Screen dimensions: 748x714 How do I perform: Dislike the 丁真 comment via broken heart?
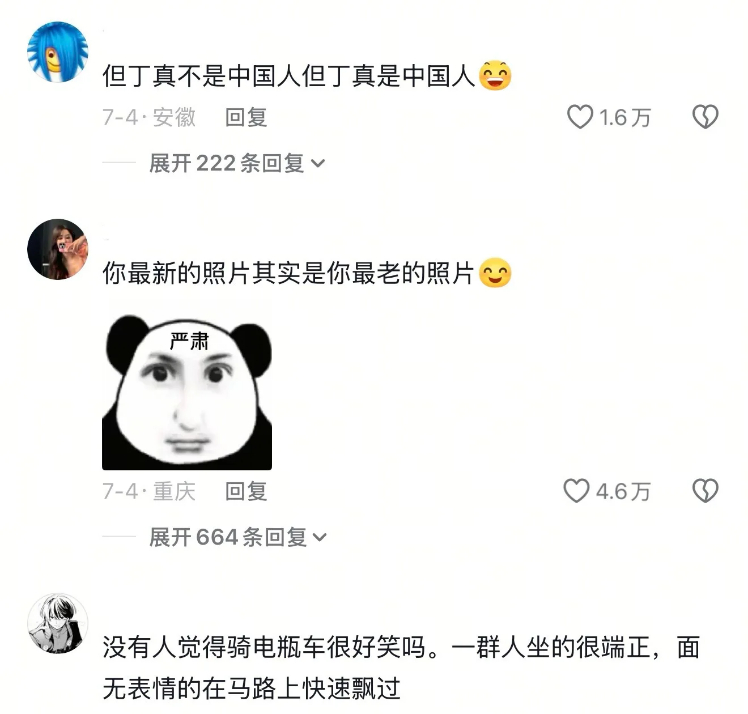point(705,117)
